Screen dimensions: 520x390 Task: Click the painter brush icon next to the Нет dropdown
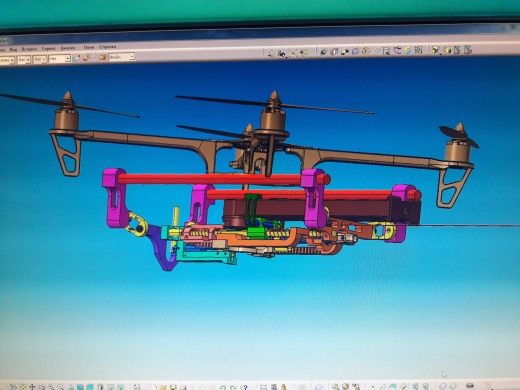pos(77,58)
